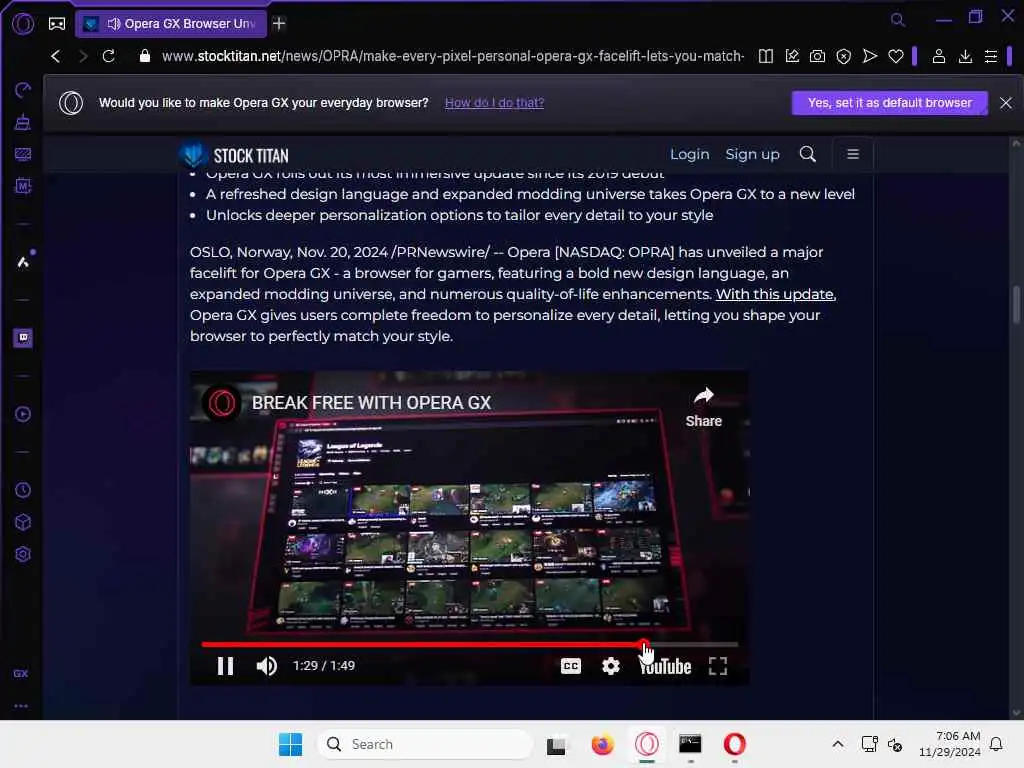The width and height of the screenshot is (1024, 768).
Task: Open a new tab with the plus button
Action: [279, 24]
